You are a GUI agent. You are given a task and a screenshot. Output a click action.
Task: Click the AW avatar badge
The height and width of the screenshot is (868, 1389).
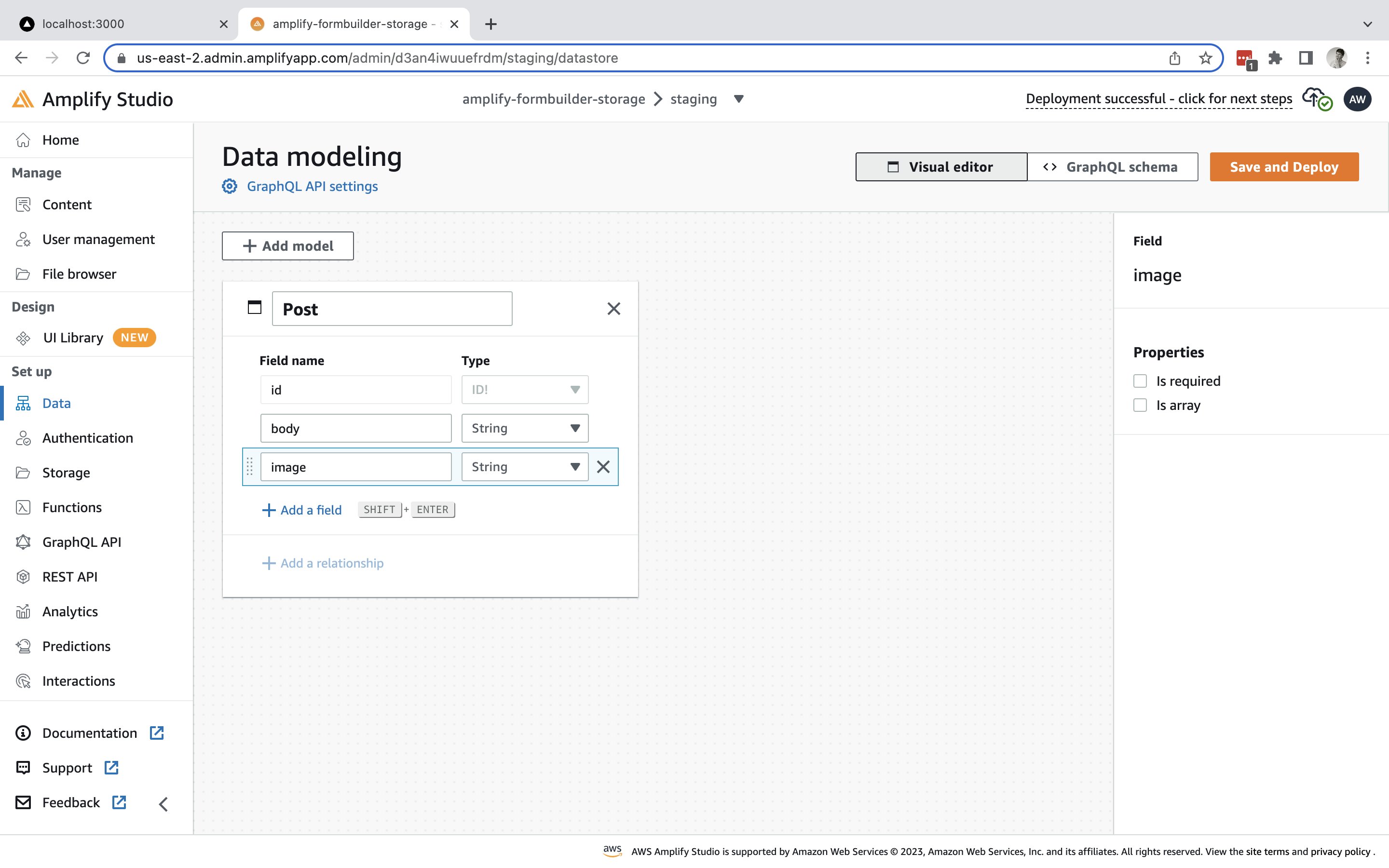1358,99
